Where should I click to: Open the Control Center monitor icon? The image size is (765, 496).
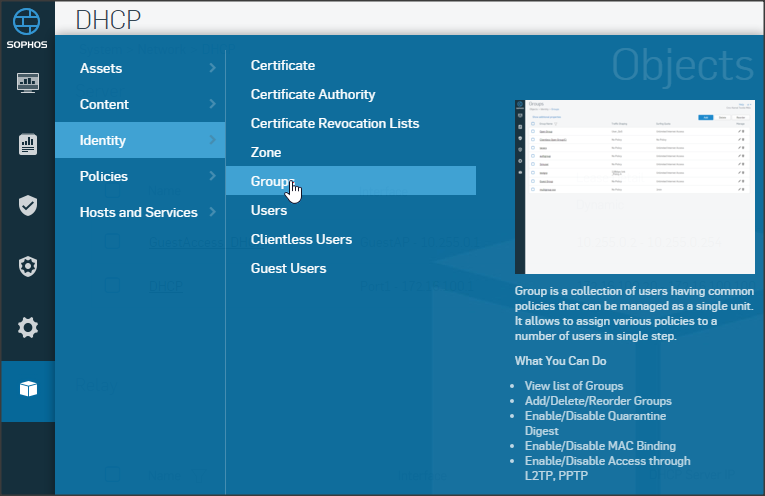point(28,83)
